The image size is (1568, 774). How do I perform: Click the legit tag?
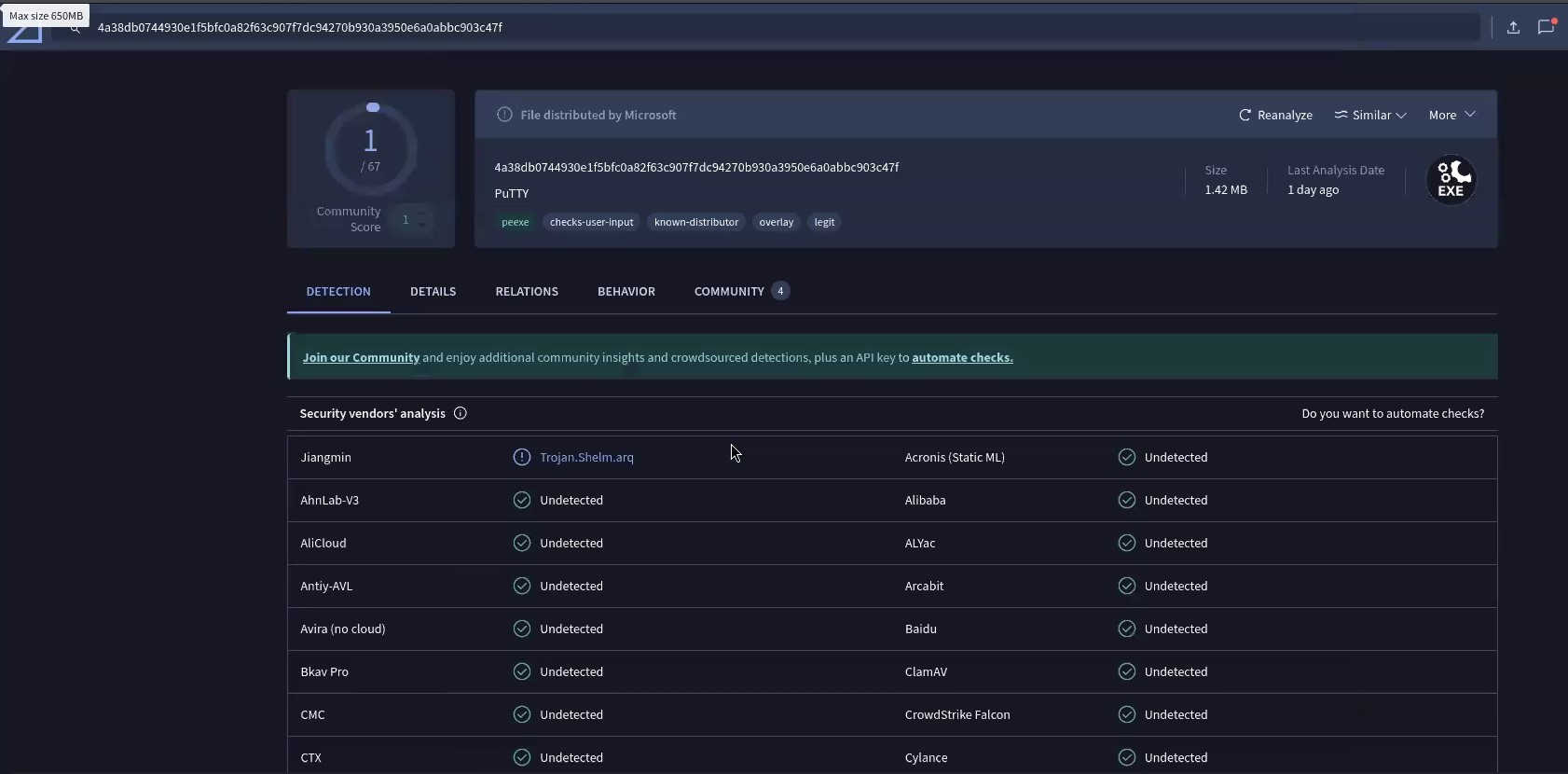pyautogui.click(x=824, y=222)
